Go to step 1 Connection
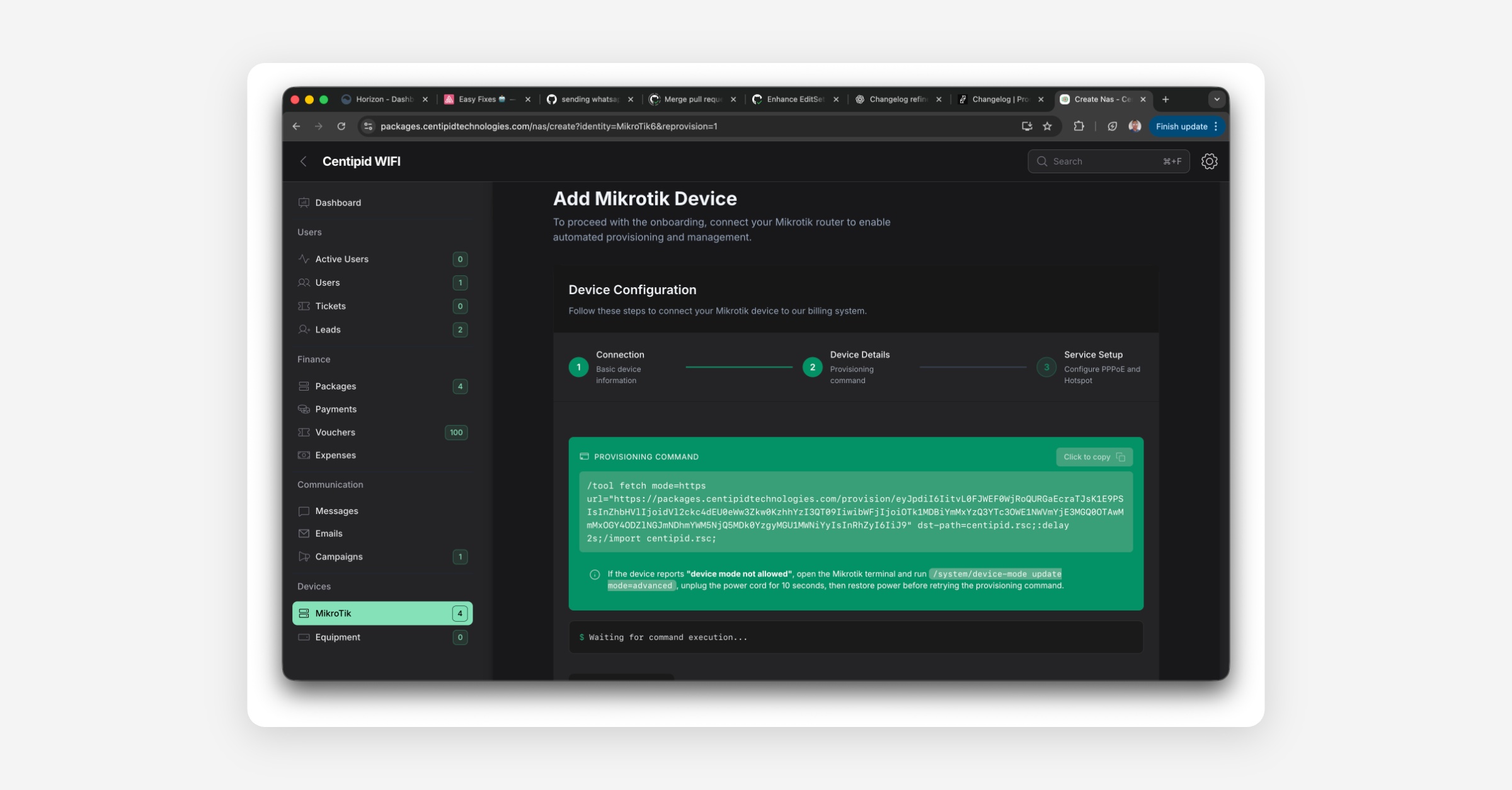This screenshot has width=1512, height=790. tap(578, 367)
